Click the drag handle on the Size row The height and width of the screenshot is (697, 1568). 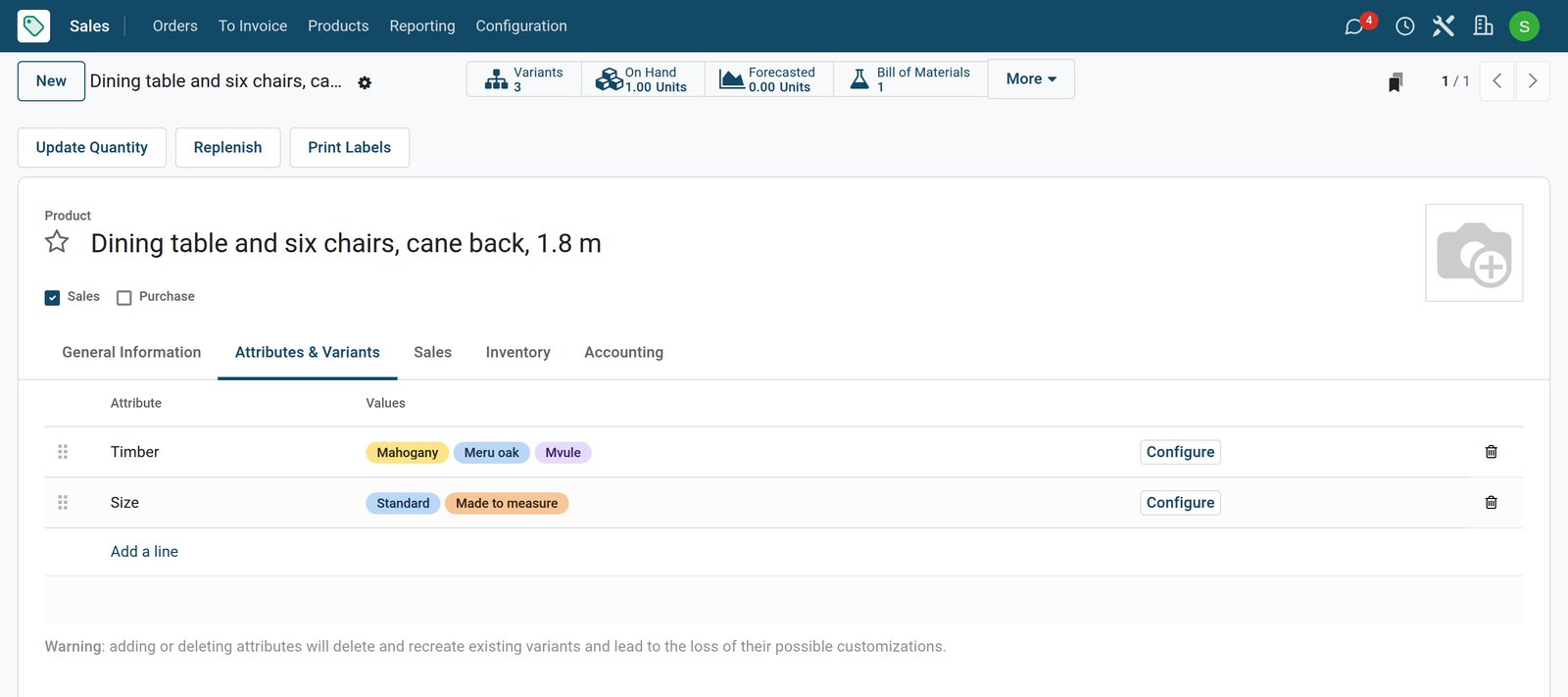pos(63,503)
